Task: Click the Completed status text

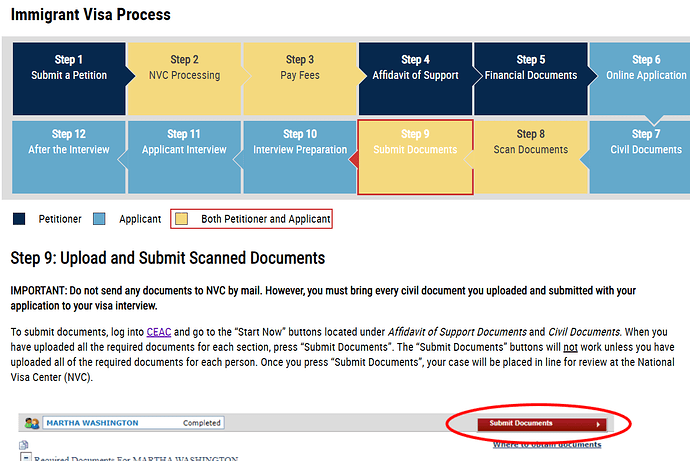Action: click(202, 423)
